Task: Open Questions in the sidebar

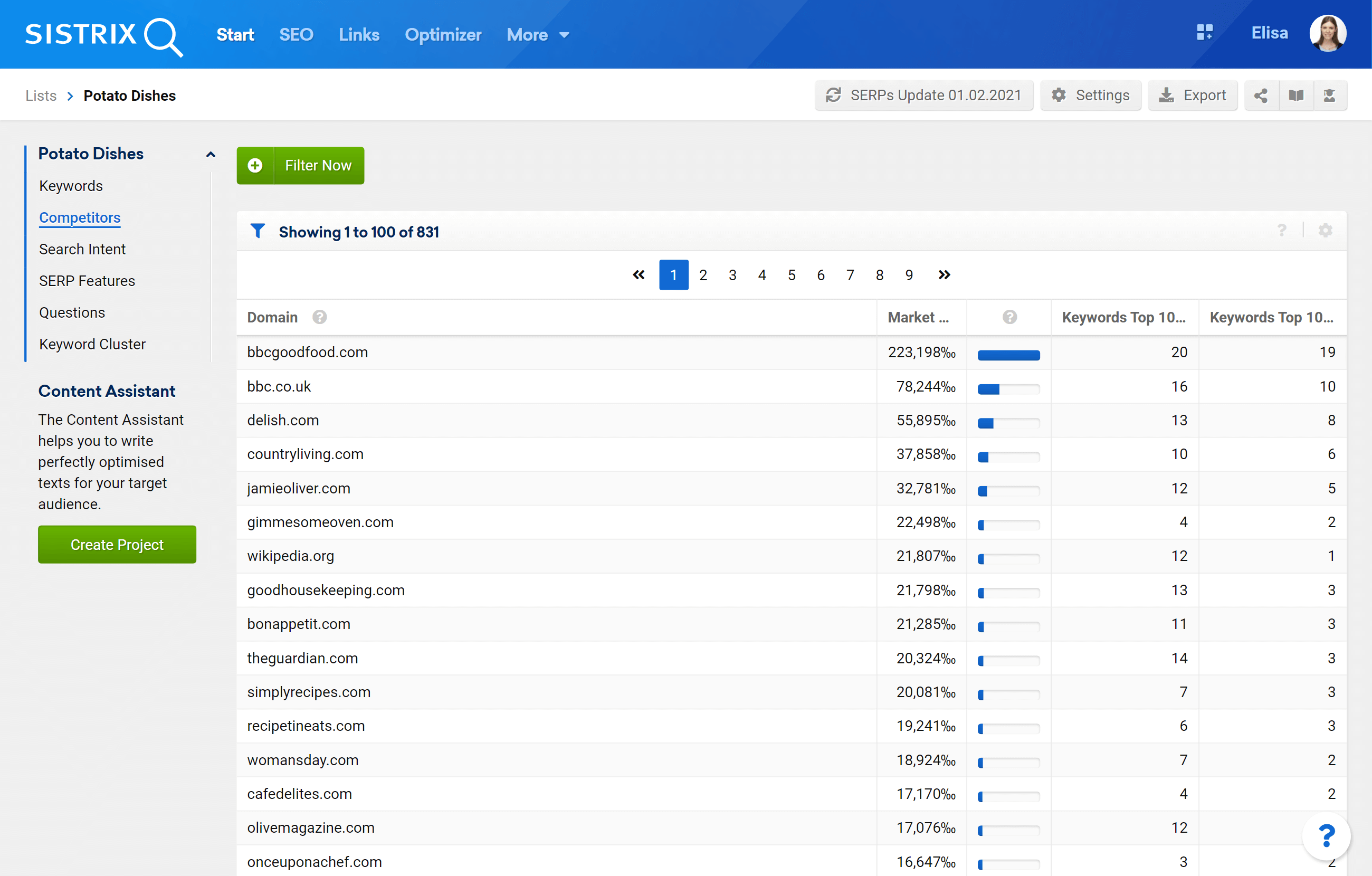Action: click(72, 312)
